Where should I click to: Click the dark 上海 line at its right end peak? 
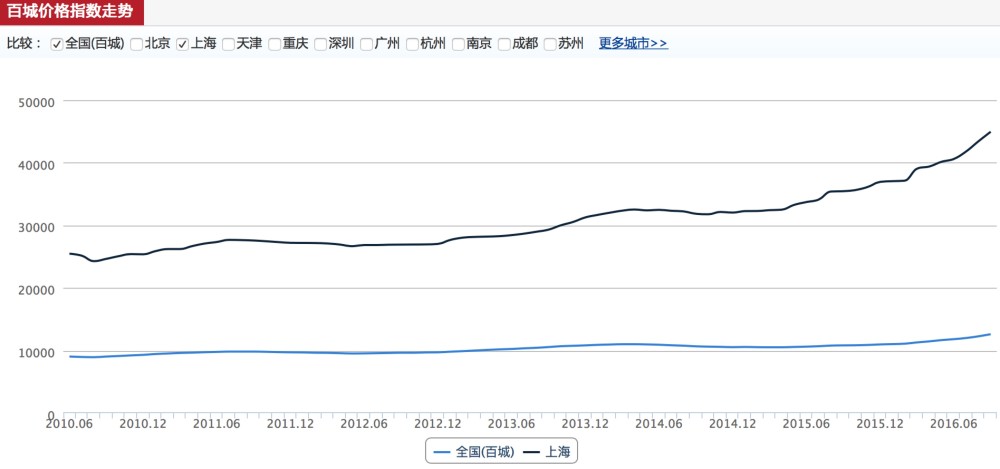click(x=989, y=132)
